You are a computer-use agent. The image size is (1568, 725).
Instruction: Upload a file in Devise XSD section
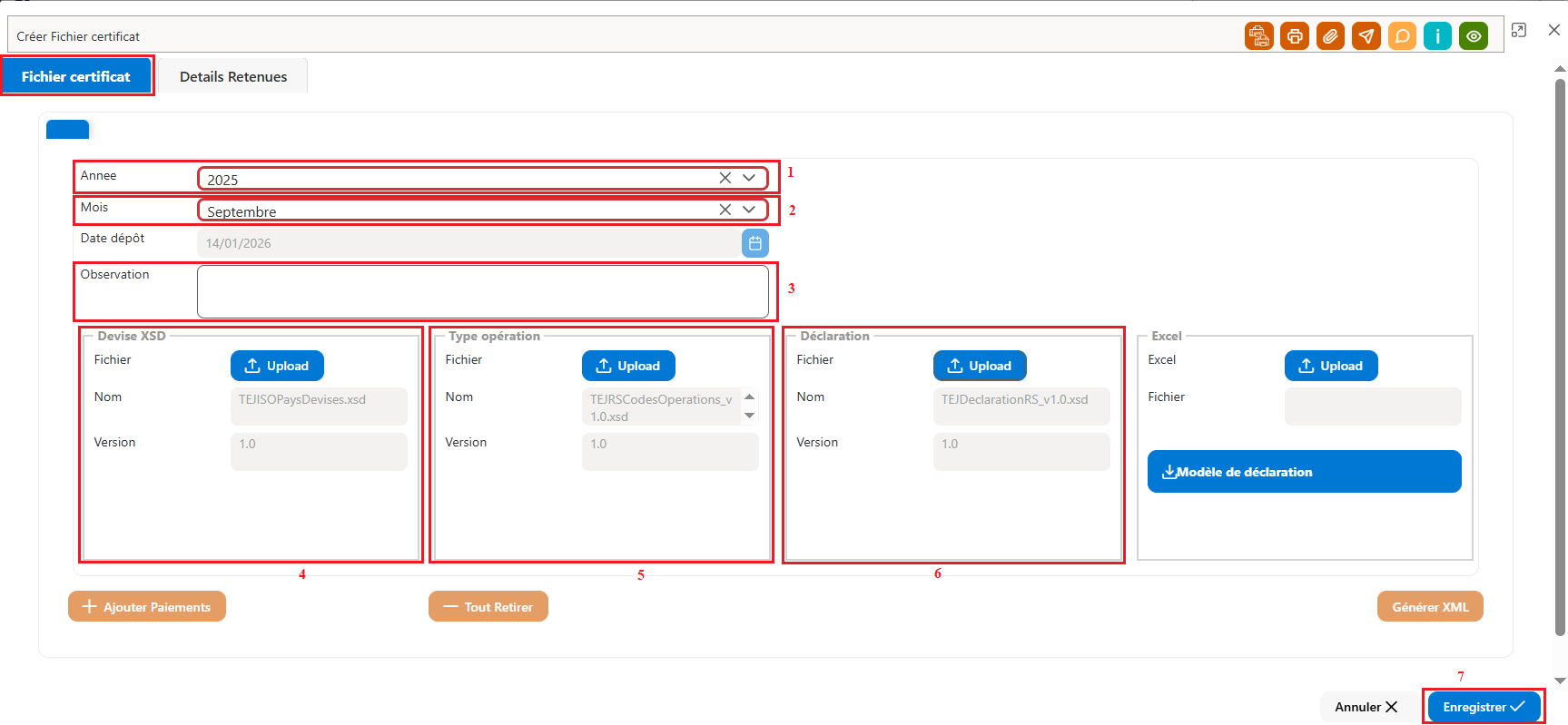pyautogui.click(x=277, y=366)
